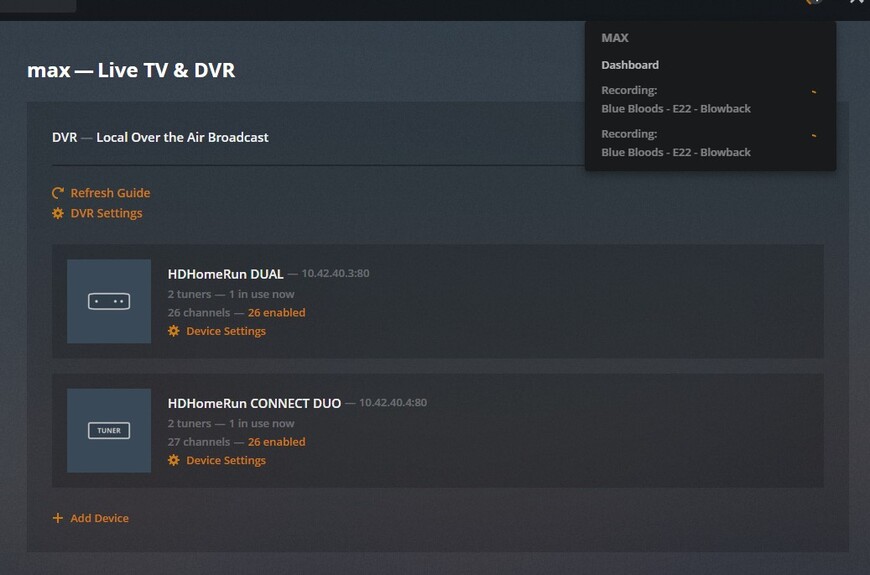Click the gear icon under HDHomeRun CONNECT DUO
Viewport: 870px width, 575px height.
[x=174, y=460]
